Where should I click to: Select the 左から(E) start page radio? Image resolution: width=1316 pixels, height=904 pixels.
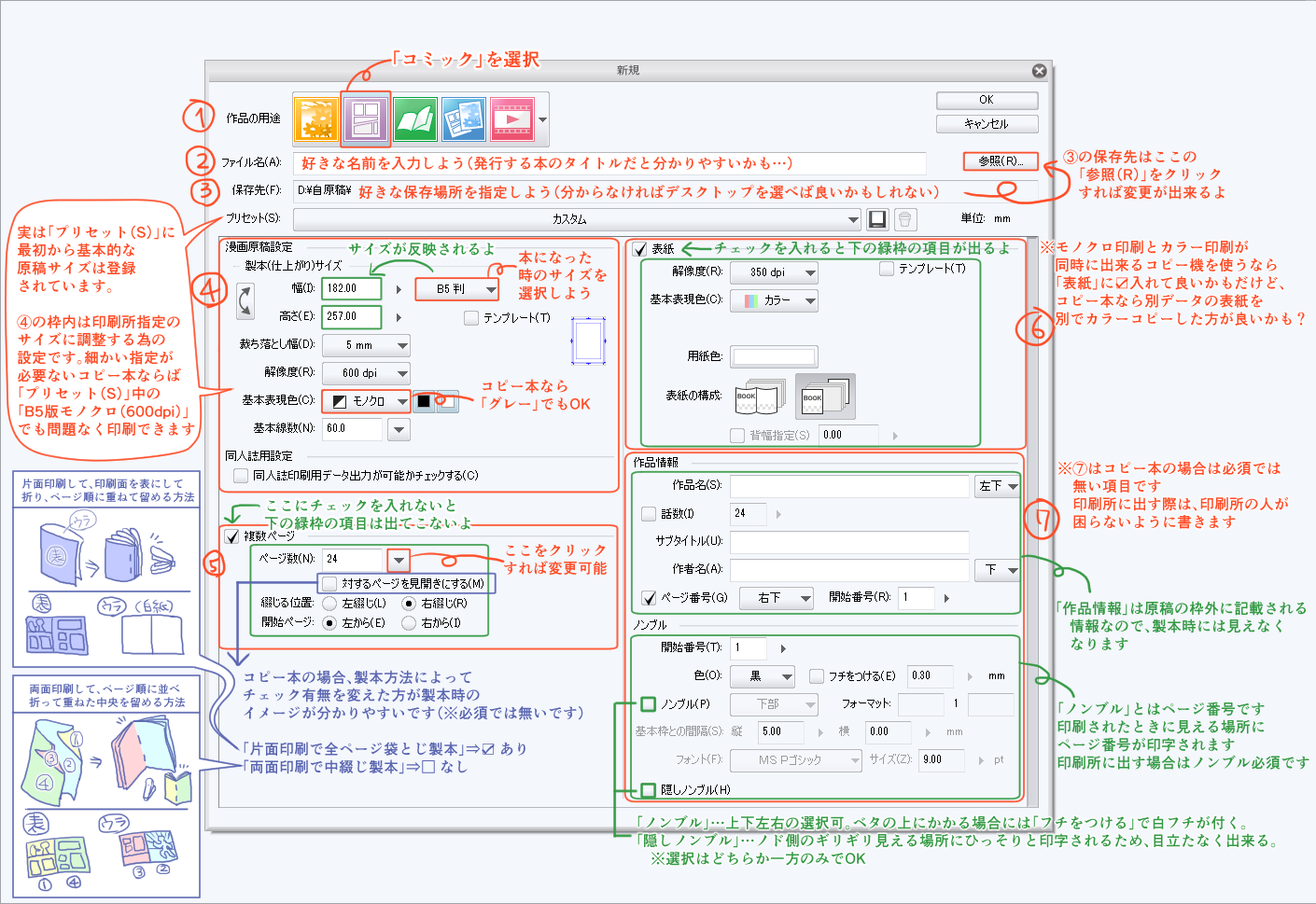[329, 623]
